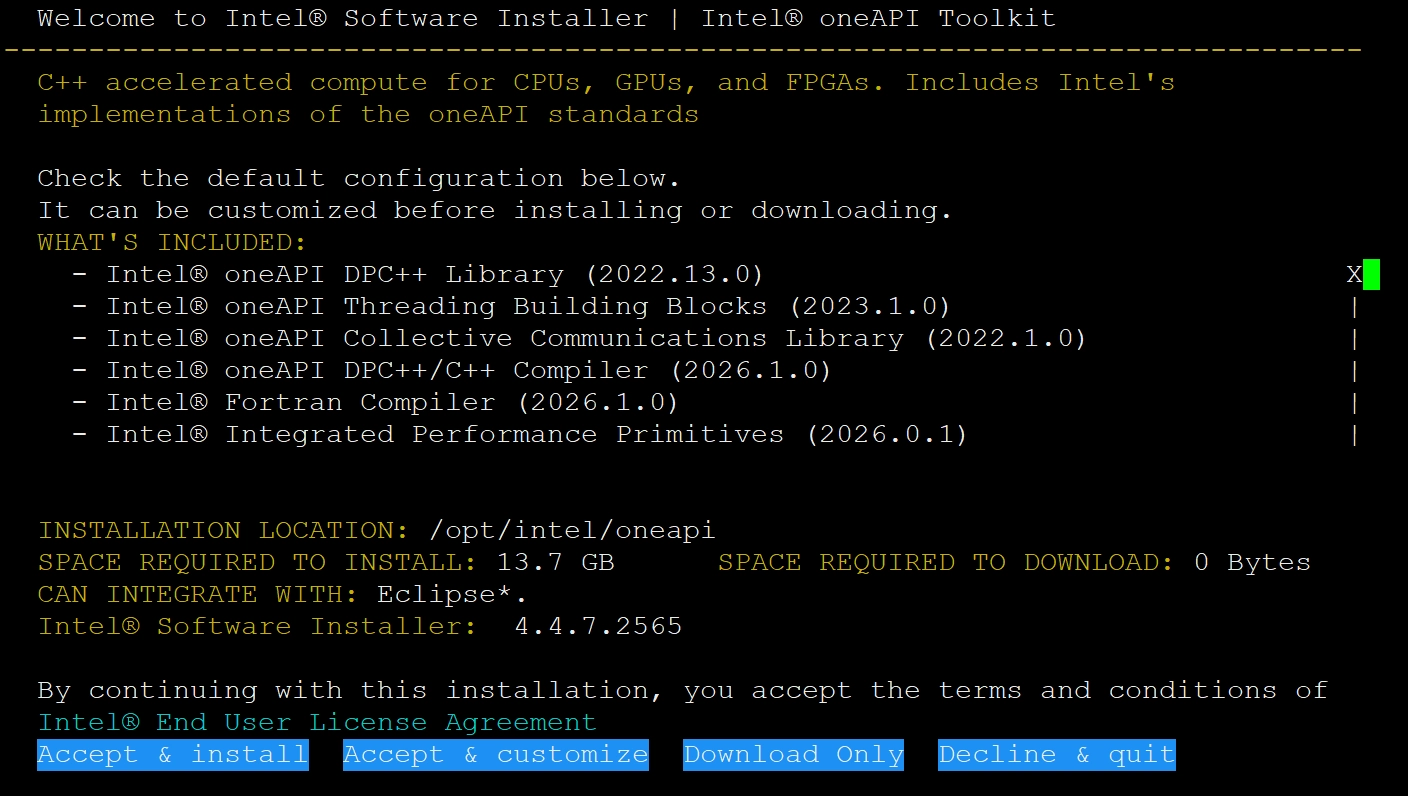Click the scrollbar track beside Performance Primitives row
1408x796 pixels.
coord(1355,435)
